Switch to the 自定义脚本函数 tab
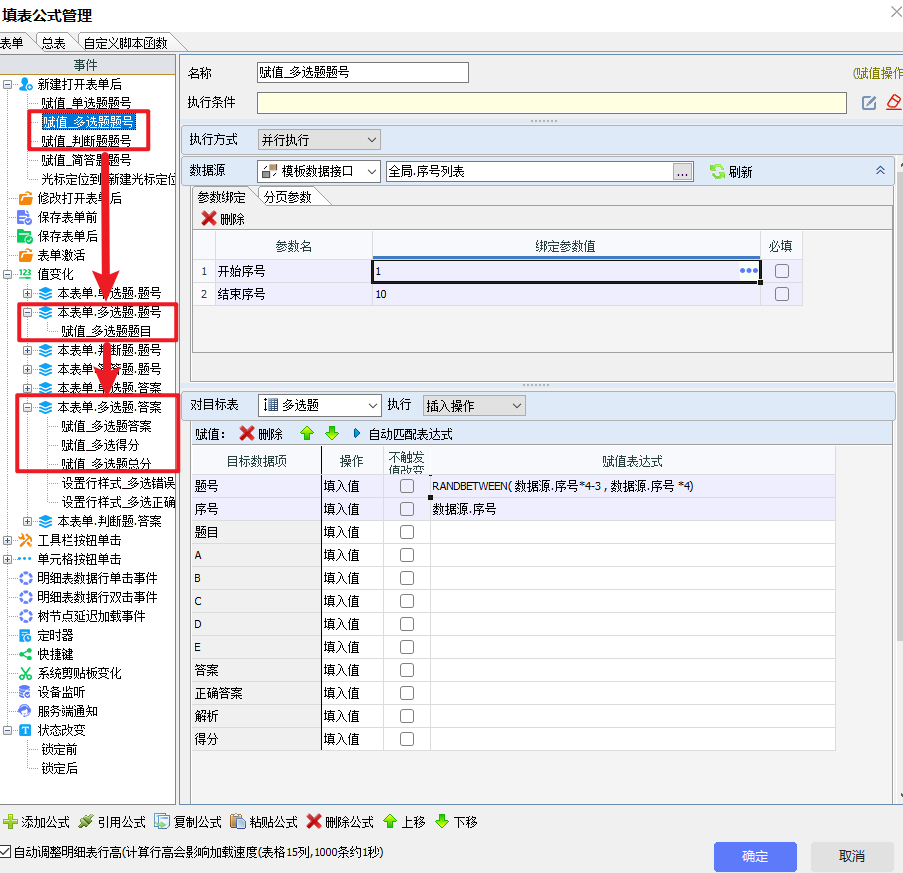Image resolution: width=903 pixels, height=873 pixels. [x=126, y=43]
